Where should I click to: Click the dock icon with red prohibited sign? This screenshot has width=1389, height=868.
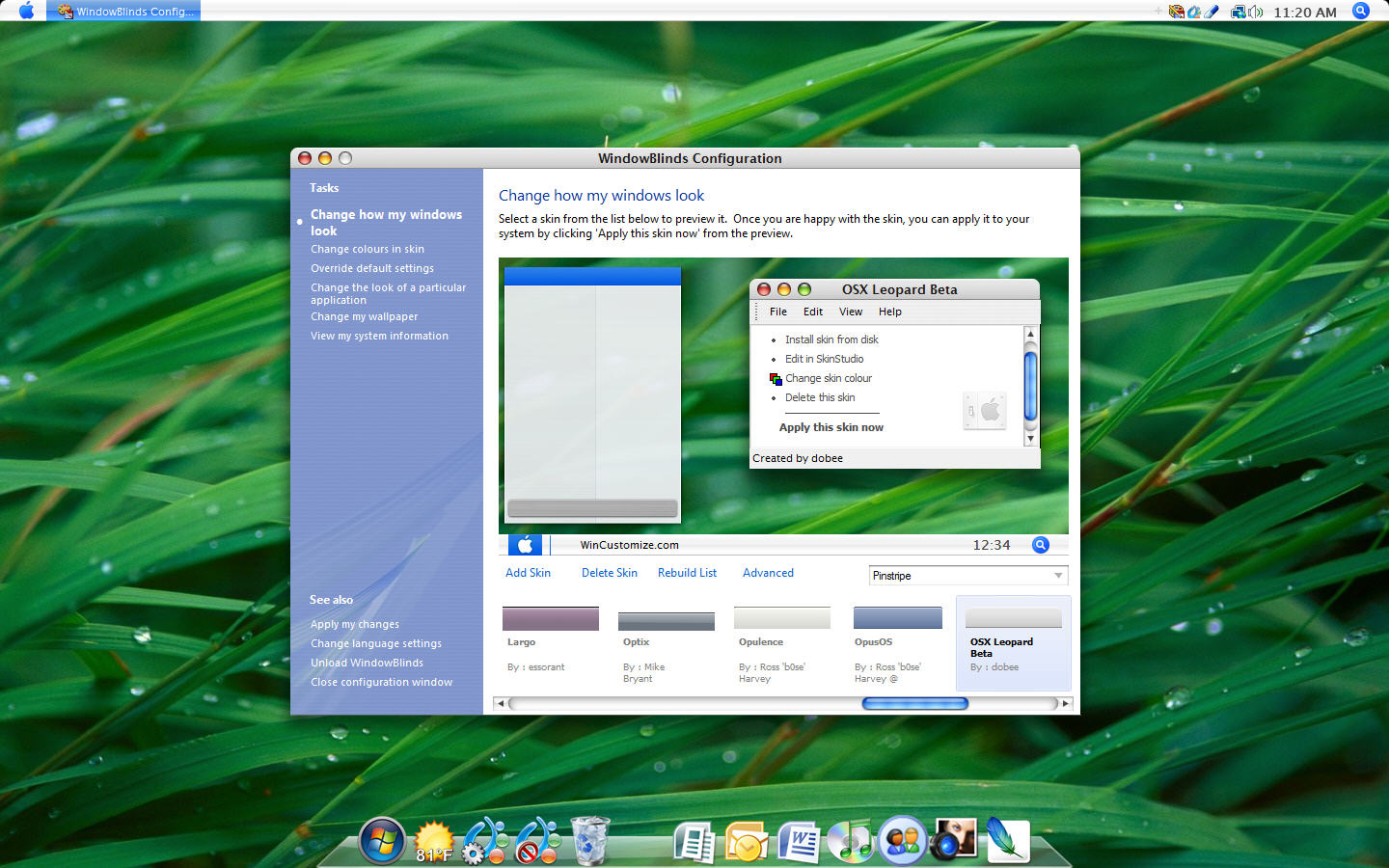coord(537,841)
